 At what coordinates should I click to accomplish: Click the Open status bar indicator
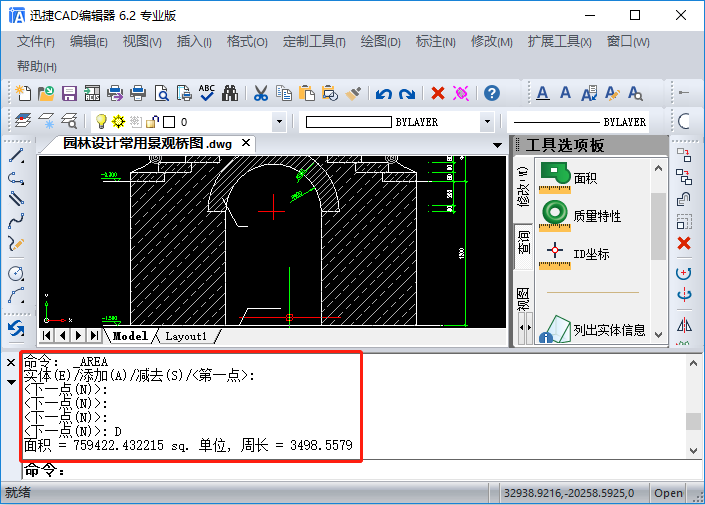(668, 493)
